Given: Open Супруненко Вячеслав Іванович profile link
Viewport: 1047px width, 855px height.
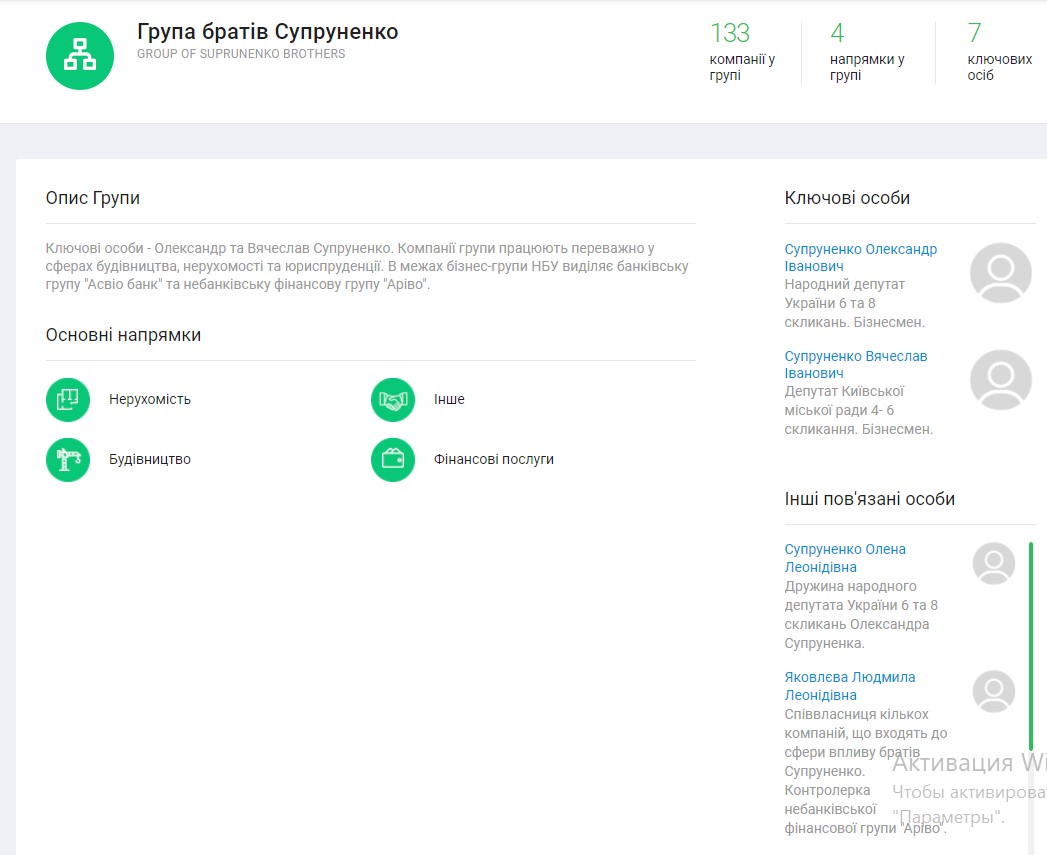Looking at the screenshot, I should coord(855,364).
